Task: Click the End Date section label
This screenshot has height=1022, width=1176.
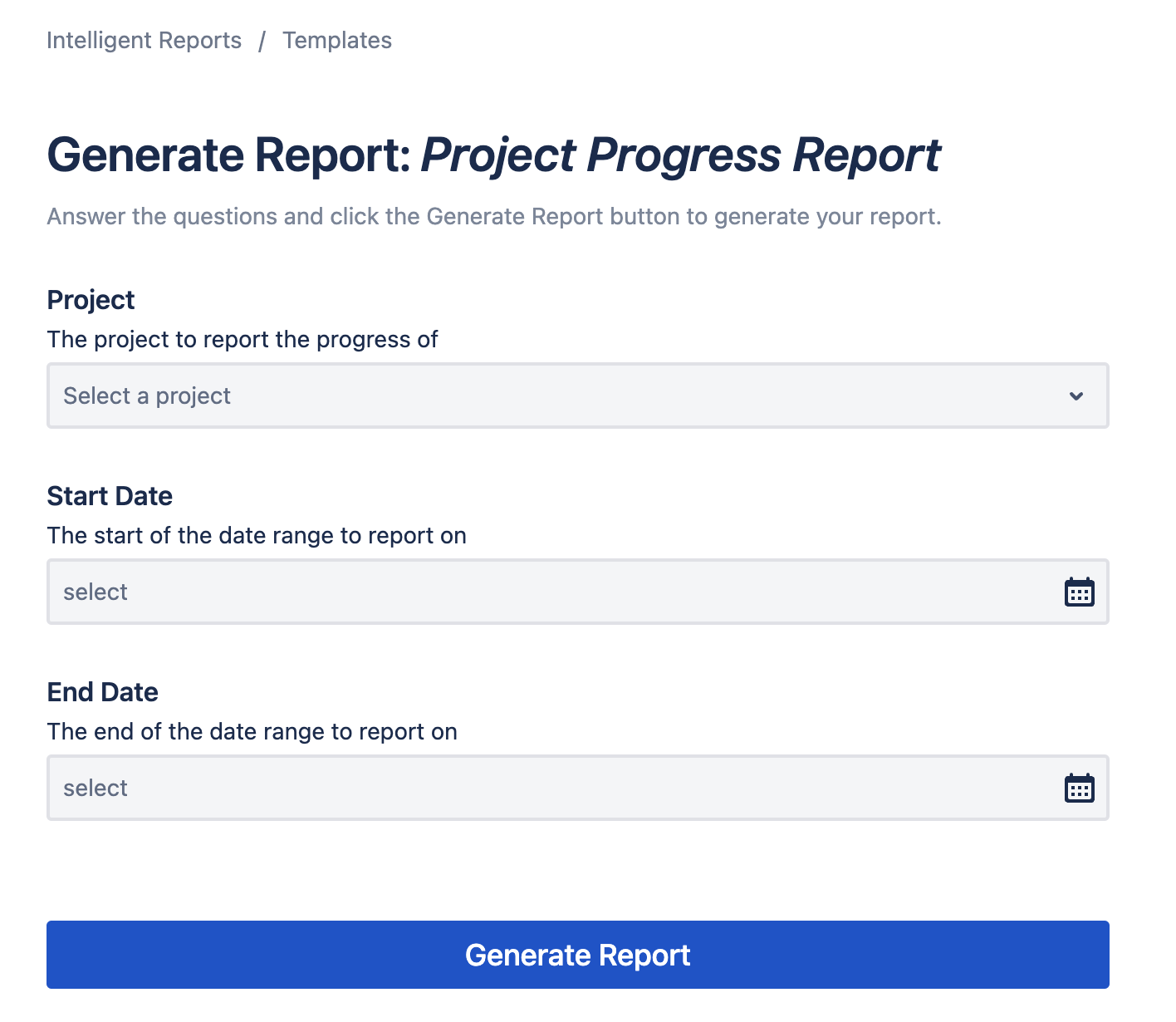Action: coord(102,691)
